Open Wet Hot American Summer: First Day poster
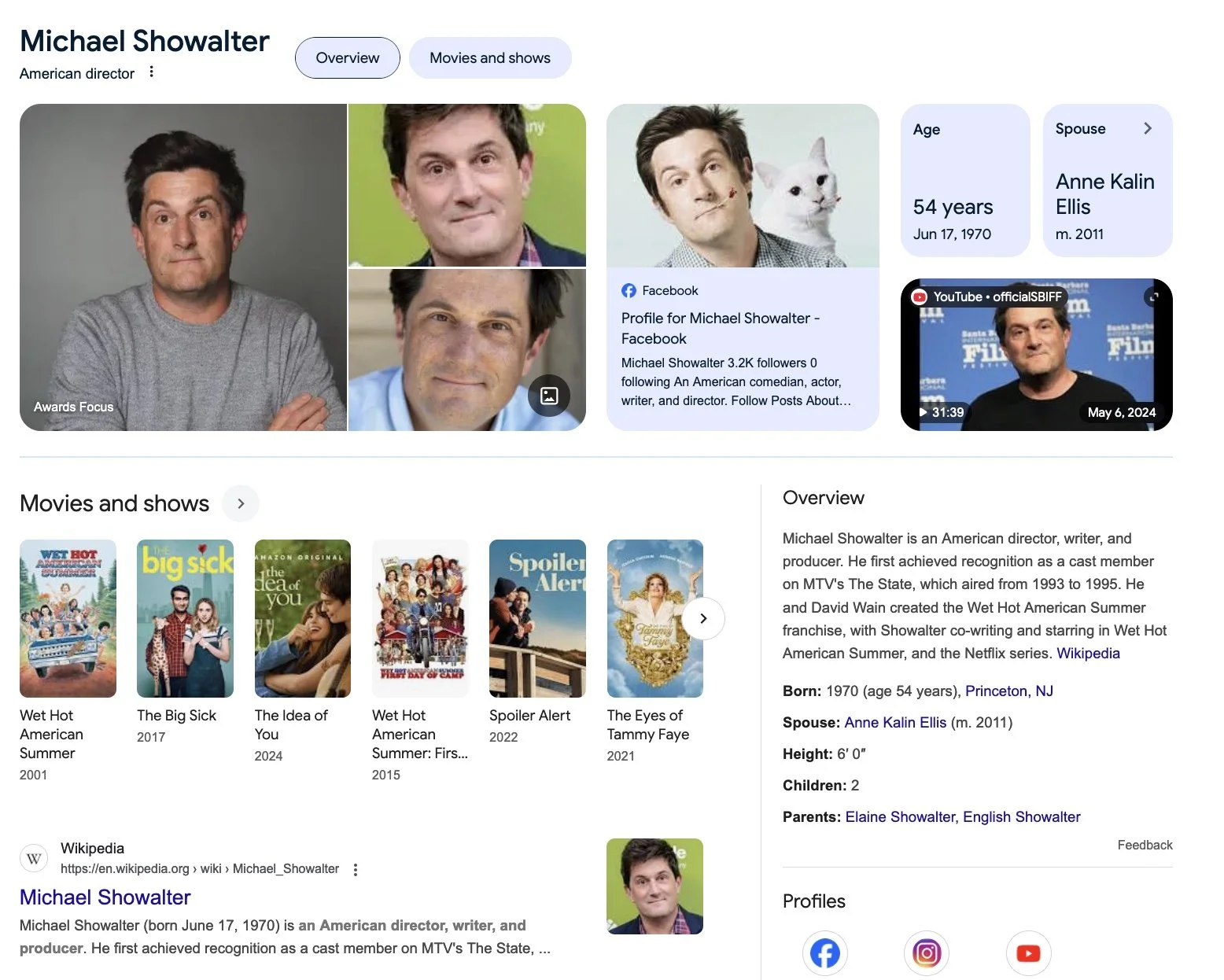The width and height of the screenshot is (1224, 980). pos(420,618)
